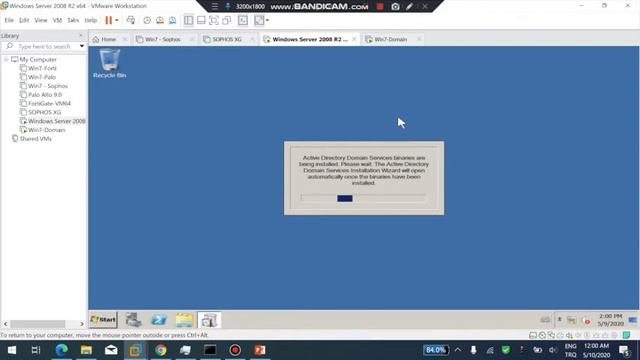
Task: Stop Bandicam recording red button
Action: click(x=380, y=7)
